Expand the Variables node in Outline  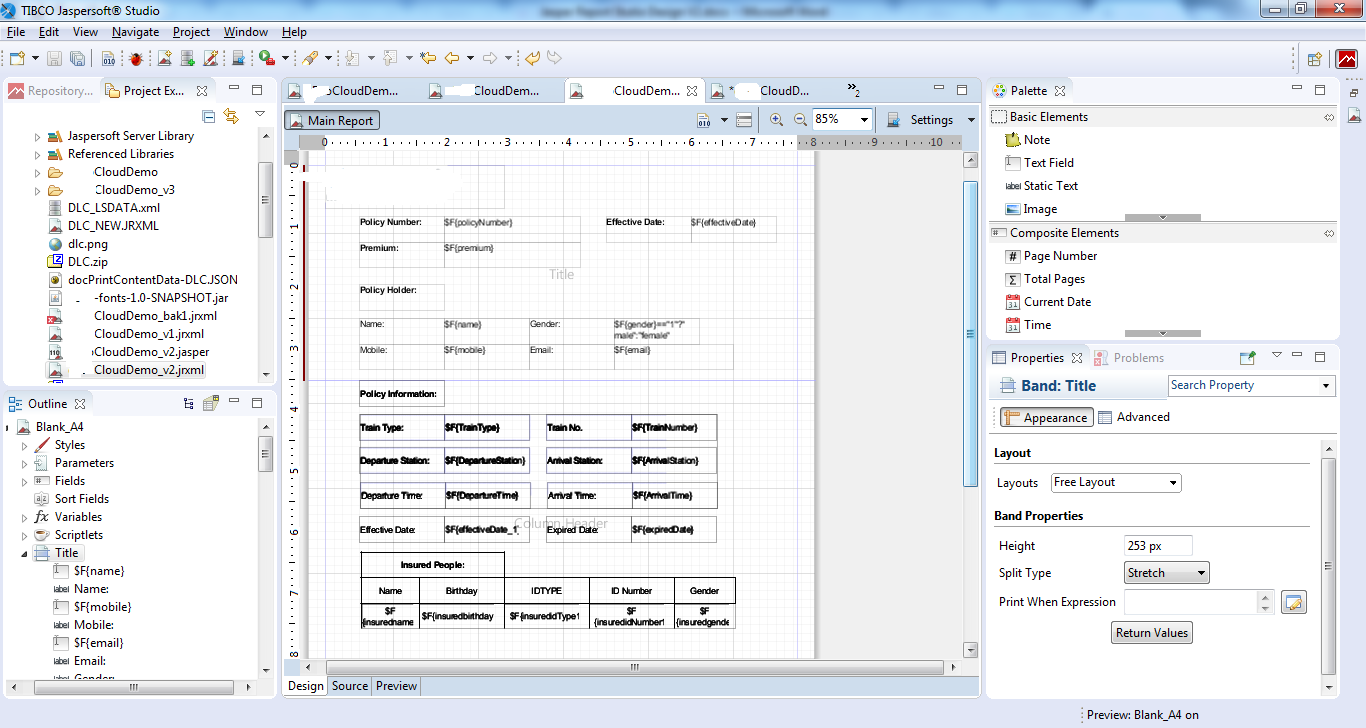pos(25,517)
